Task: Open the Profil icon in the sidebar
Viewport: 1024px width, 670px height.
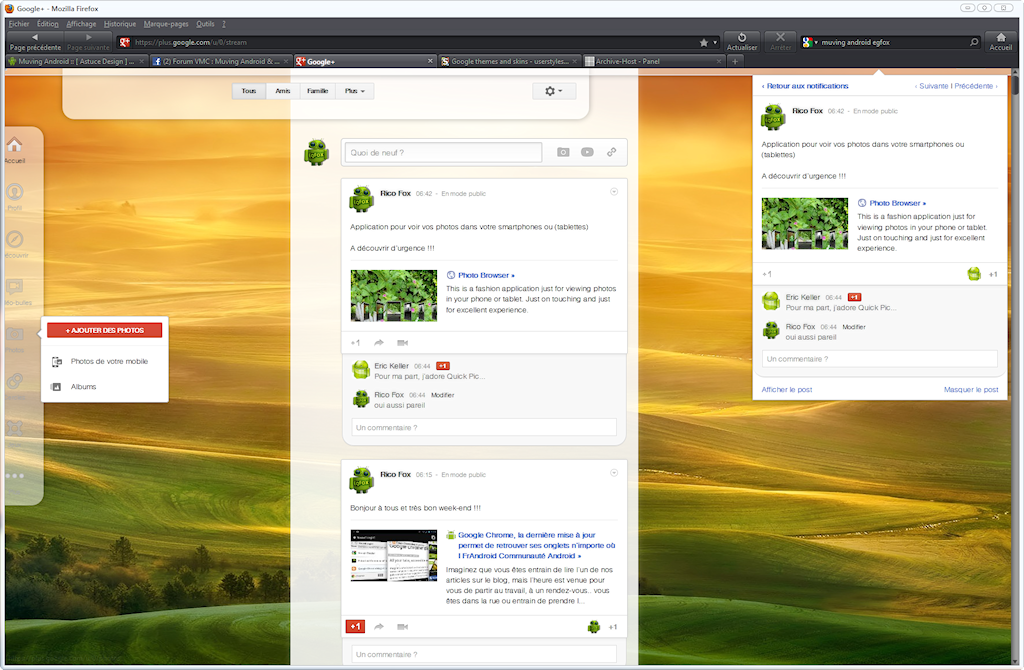Action: point(14,192)
